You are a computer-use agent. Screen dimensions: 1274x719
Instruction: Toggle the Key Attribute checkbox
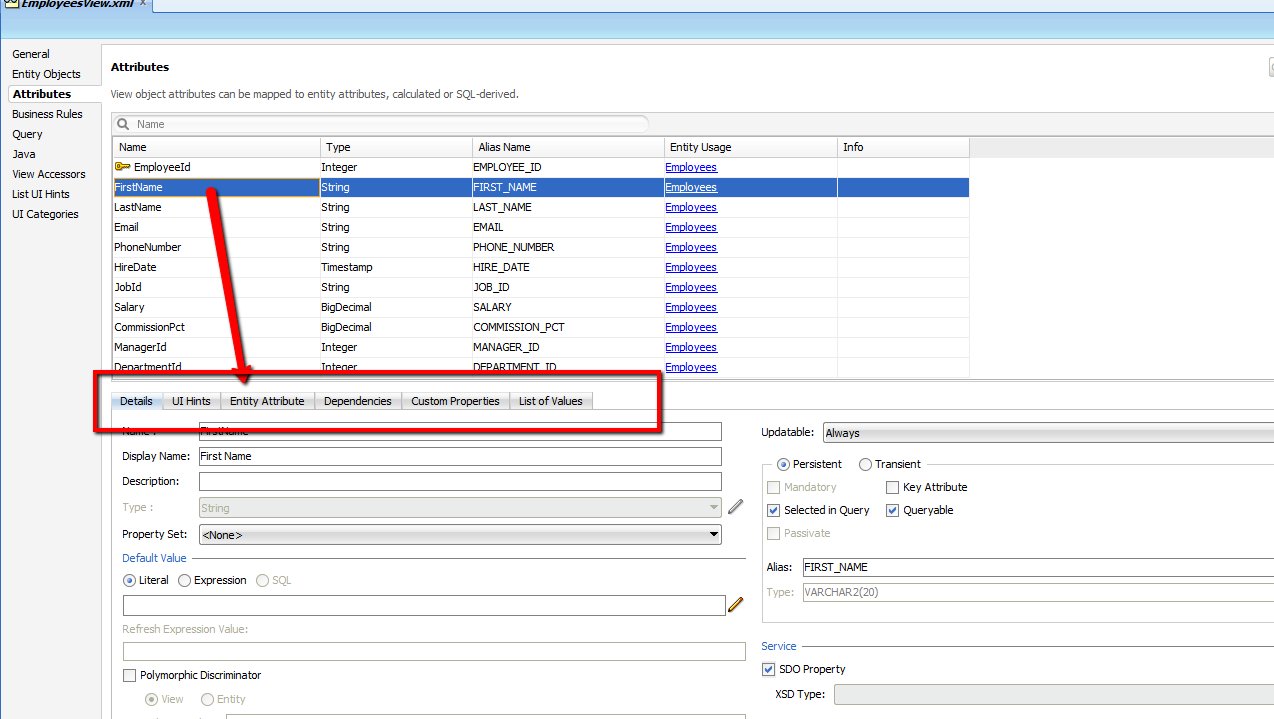893,487
